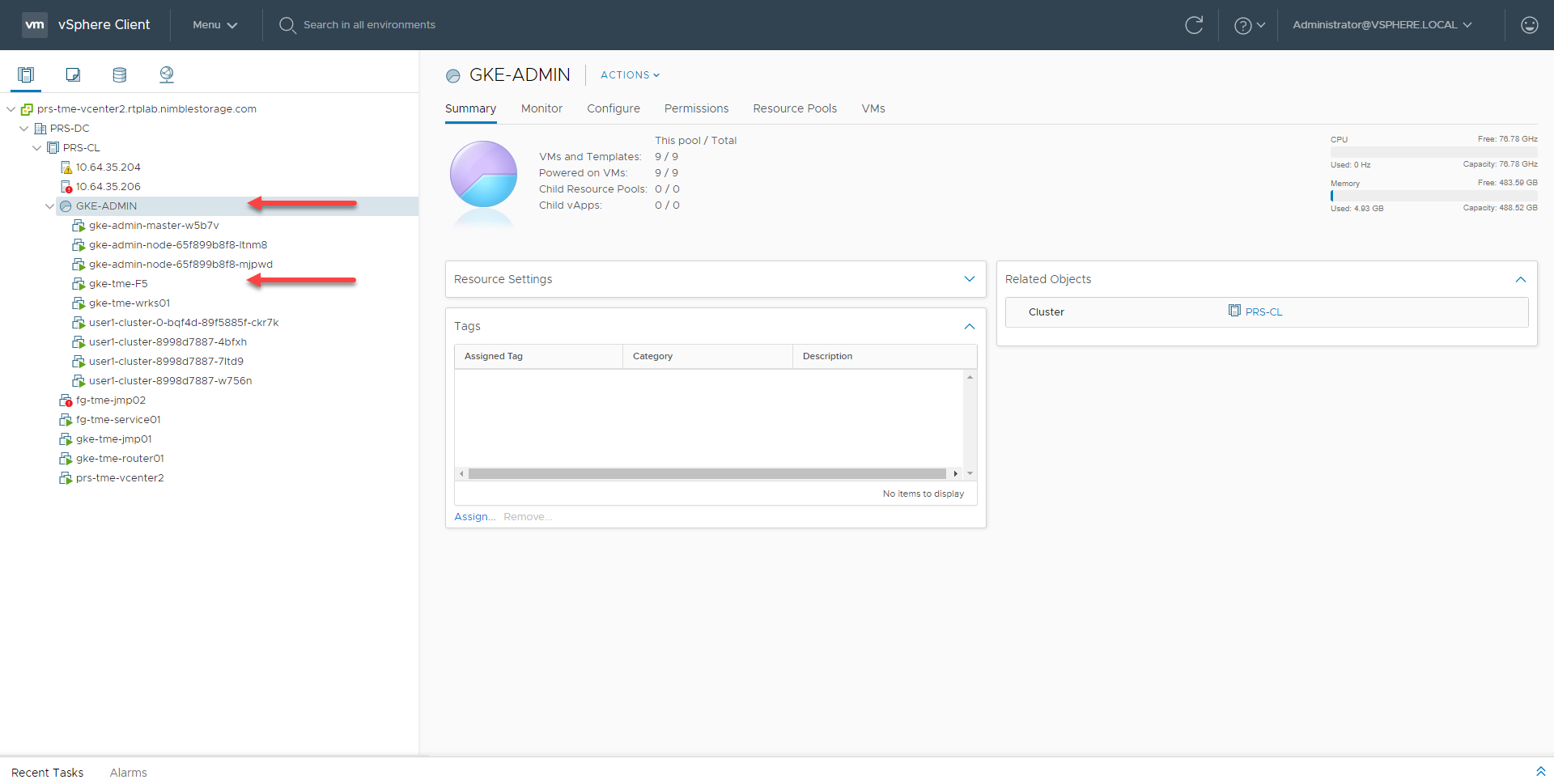1554x784 pixels.
Task: Open the Menu dropdown
Action: (x=214, y=25)
